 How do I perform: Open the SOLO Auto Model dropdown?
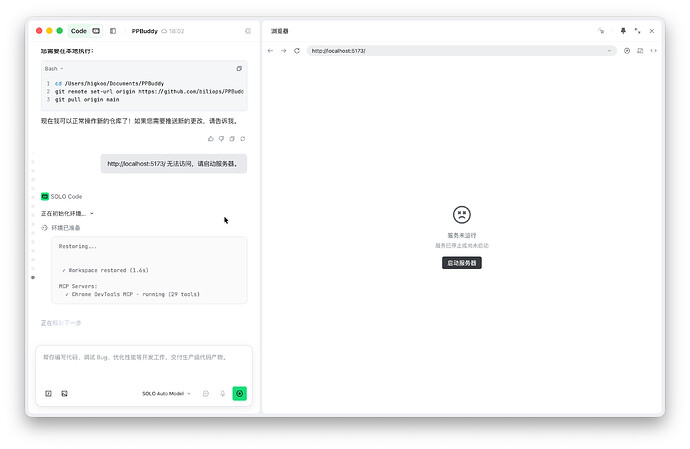point(166,394)
